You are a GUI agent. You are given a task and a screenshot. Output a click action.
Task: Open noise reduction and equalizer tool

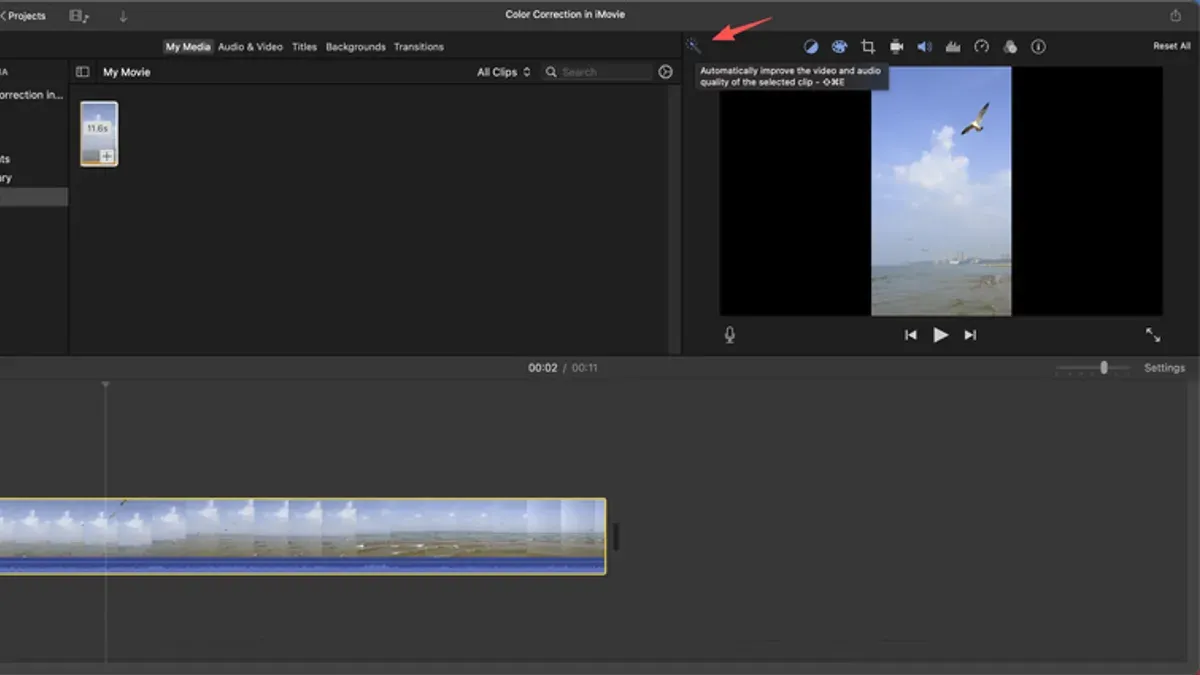[x=953, y=46]
